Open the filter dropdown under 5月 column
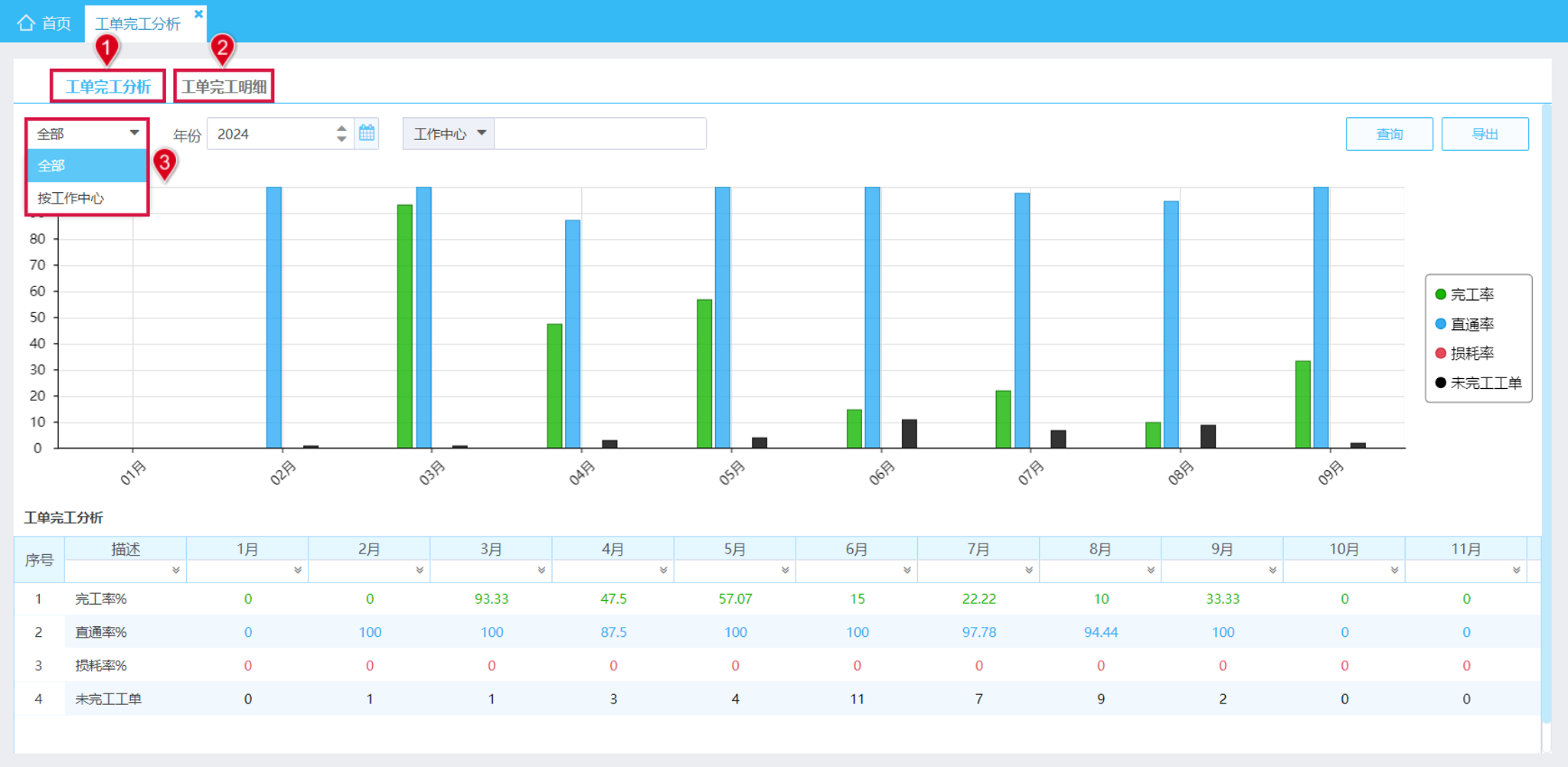Viewport: 1568px width, 767px height. [785, 570]
